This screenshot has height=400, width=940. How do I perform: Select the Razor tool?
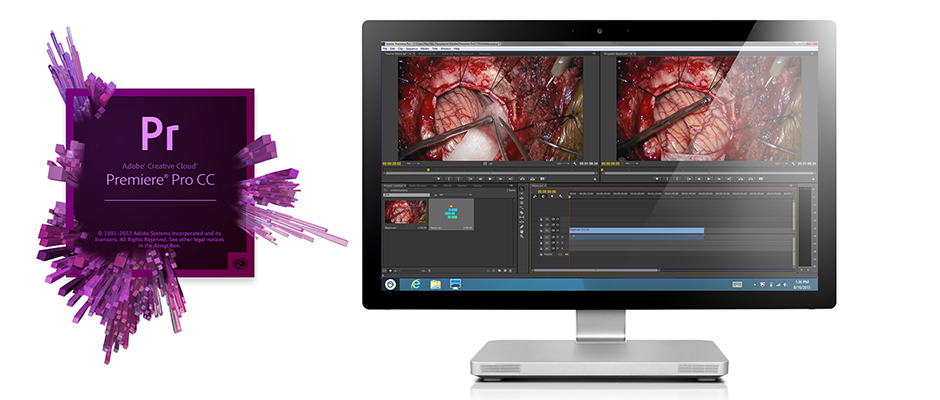pos(522,212)
